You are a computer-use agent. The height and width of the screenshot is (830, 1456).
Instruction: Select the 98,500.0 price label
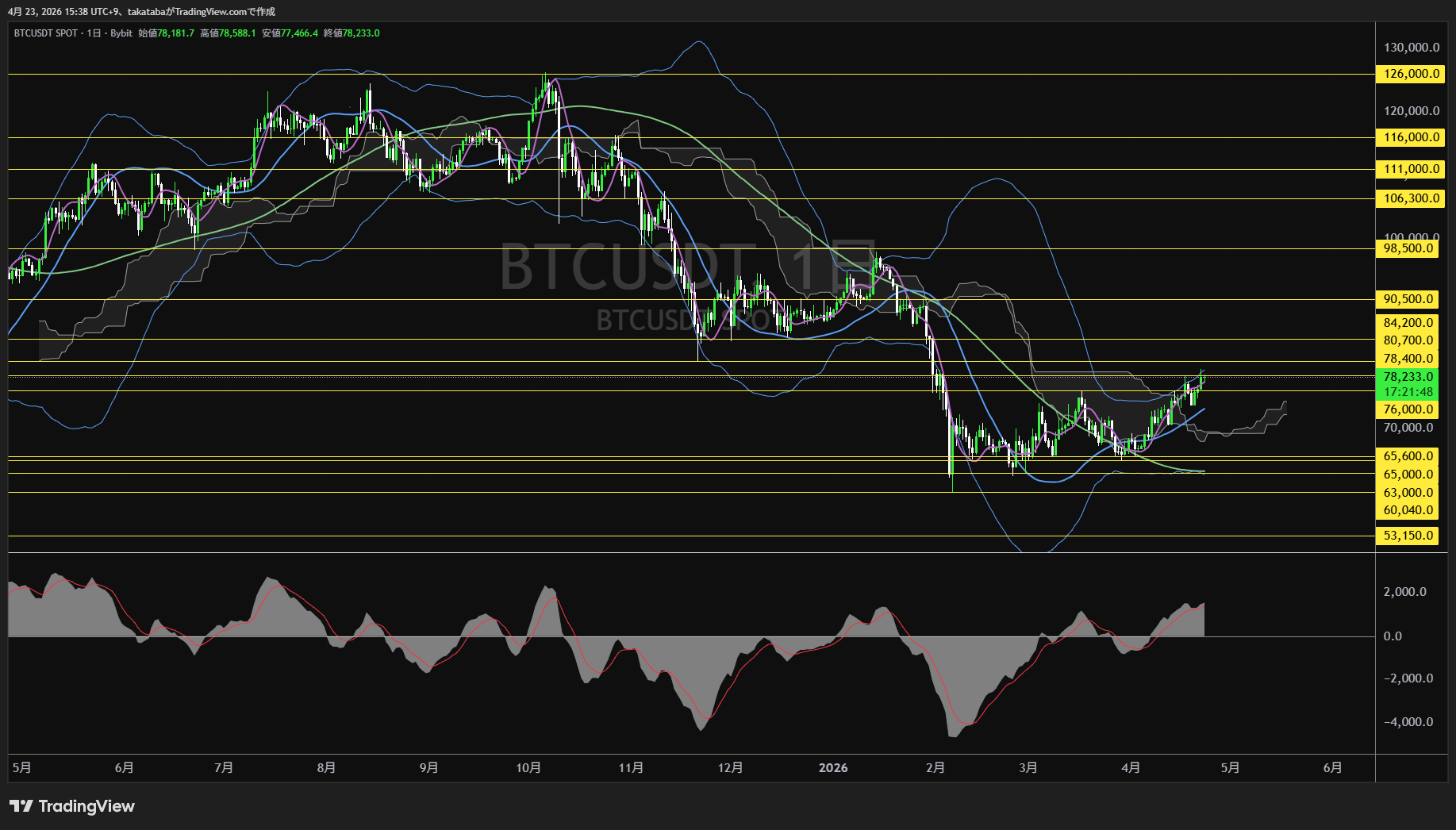(x=1408, y=248)
